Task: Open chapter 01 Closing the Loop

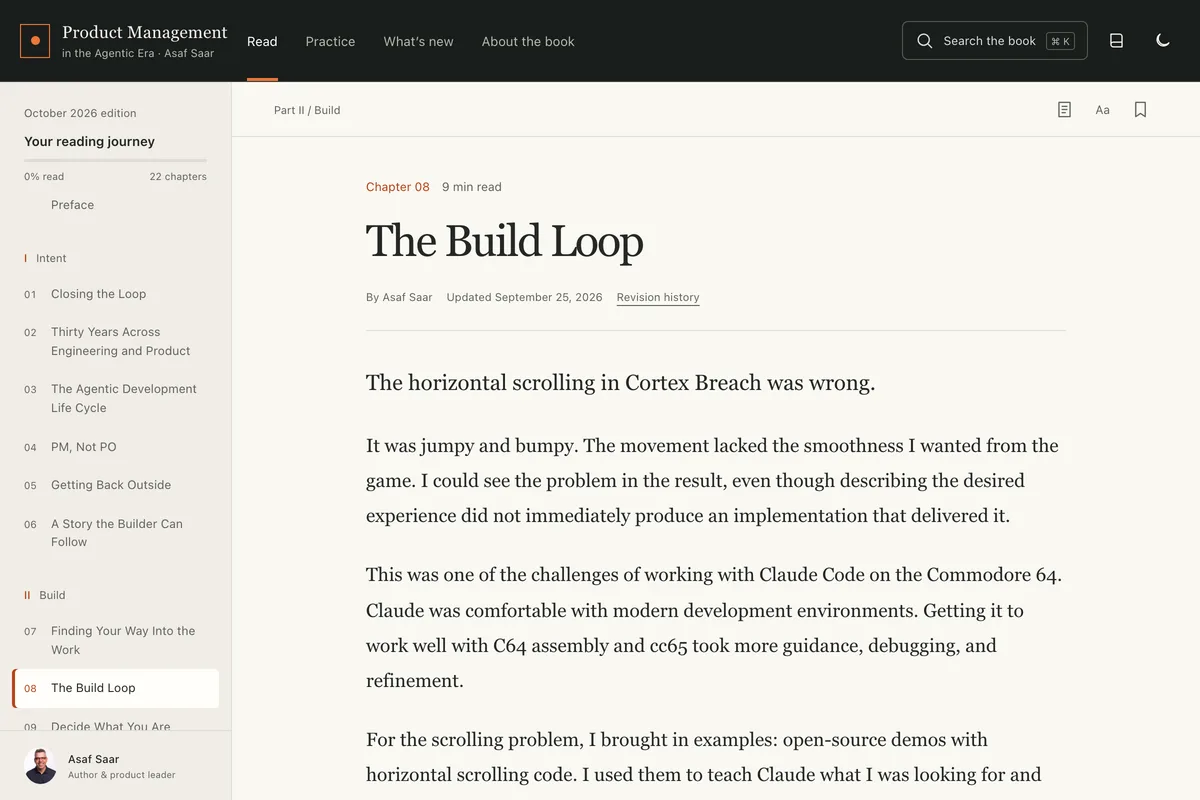Action: tap(115, 294)
